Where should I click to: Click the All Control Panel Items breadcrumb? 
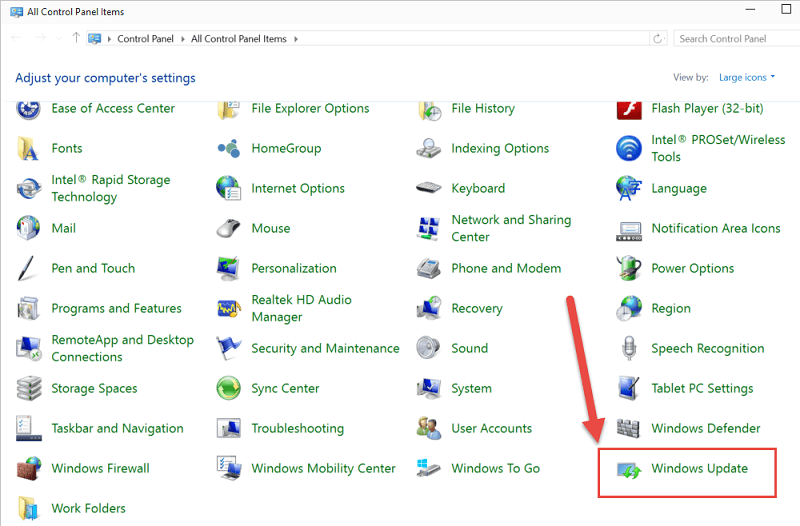[239, 39]
